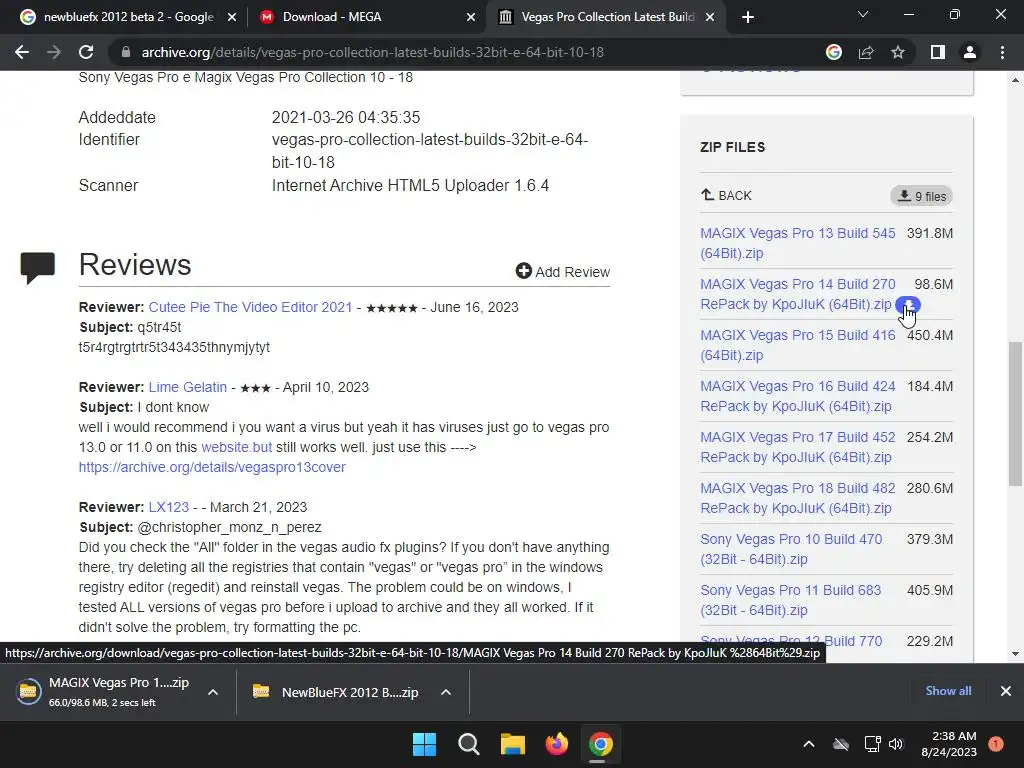Open the tab search dropdown
Image resolution: width=1024 pixels, height=768 pixels.
click(863, 14)
